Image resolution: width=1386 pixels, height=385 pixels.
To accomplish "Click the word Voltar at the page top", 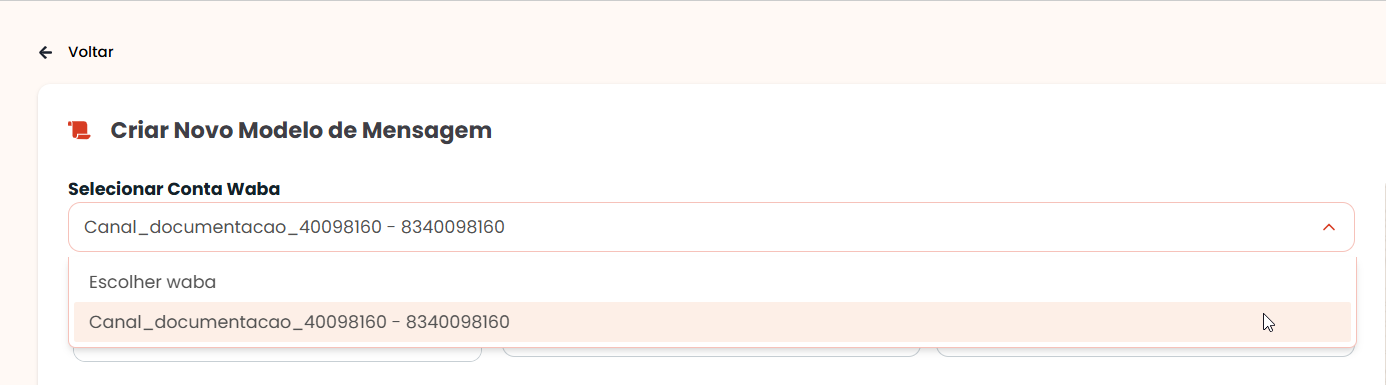I will [x=91, y=52].
